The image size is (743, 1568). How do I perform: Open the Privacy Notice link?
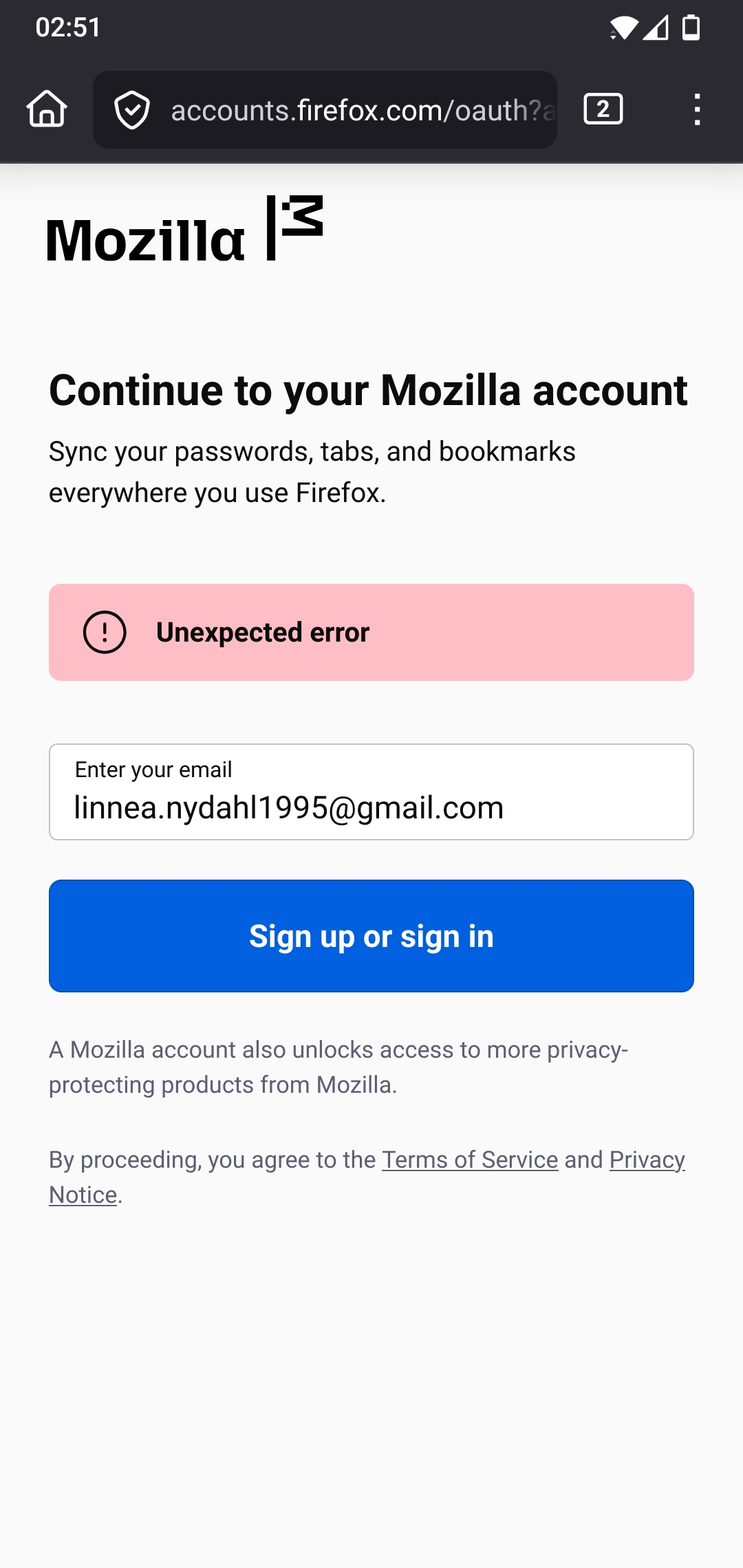point(647,1160)
